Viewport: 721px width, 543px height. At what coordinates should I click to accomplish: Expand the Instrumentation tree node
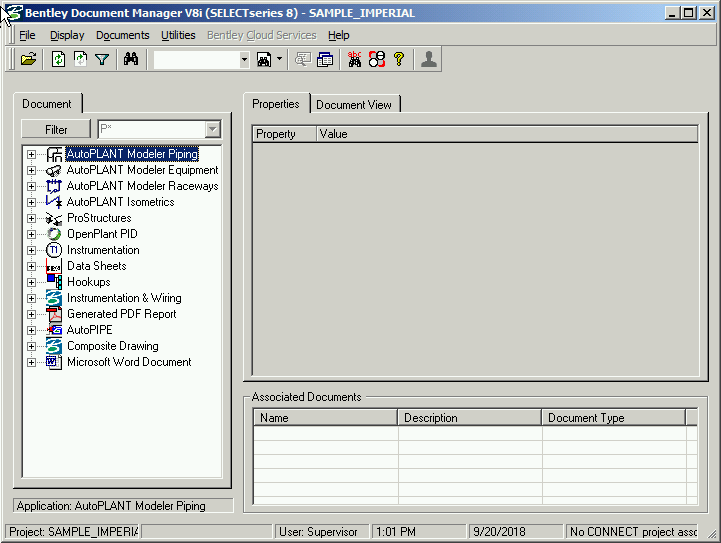(31, 251)
